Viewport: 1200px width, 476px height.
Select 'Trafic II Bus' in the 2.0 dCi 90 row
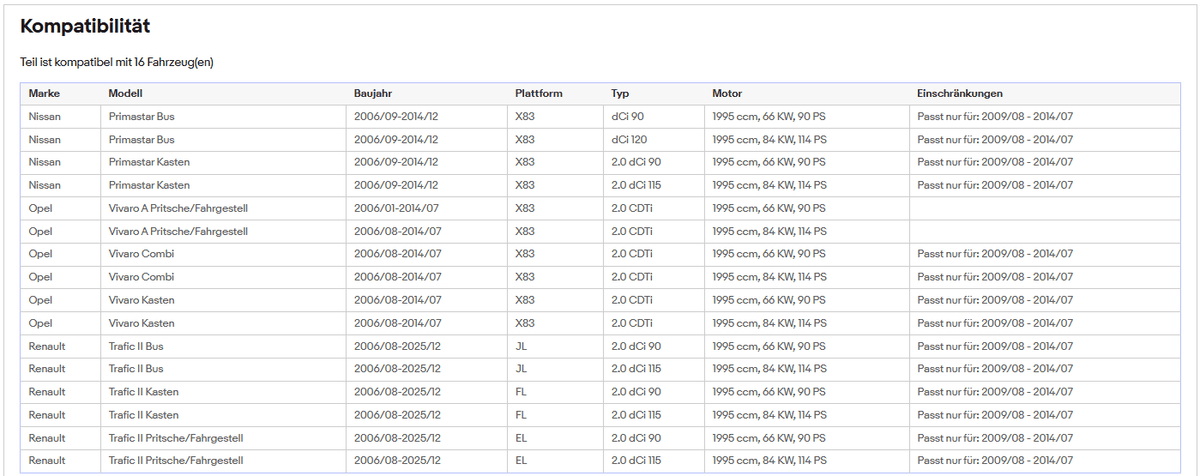point(136,346)
